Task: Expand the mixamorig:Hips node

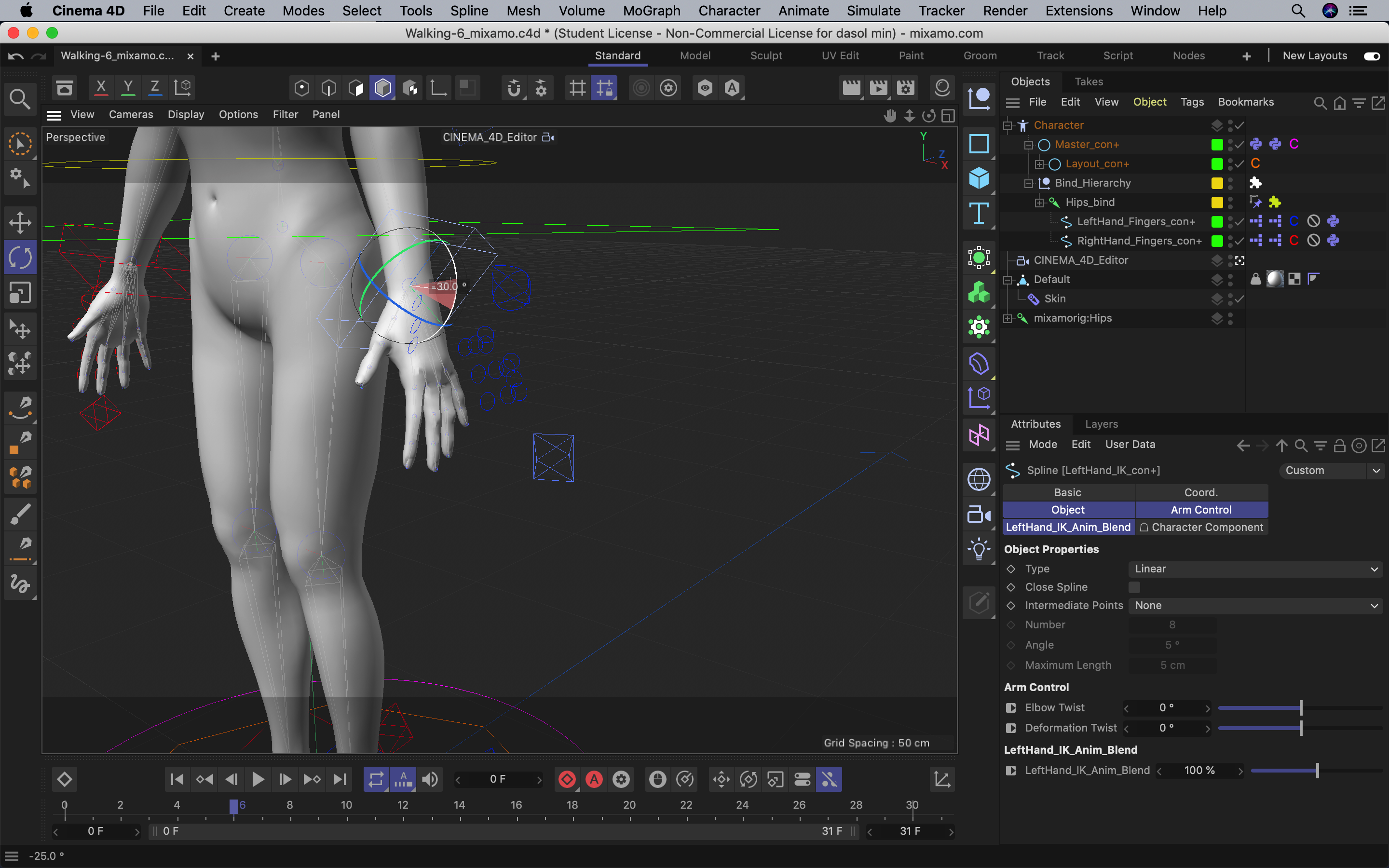Action: click(x=1008, y=318)
